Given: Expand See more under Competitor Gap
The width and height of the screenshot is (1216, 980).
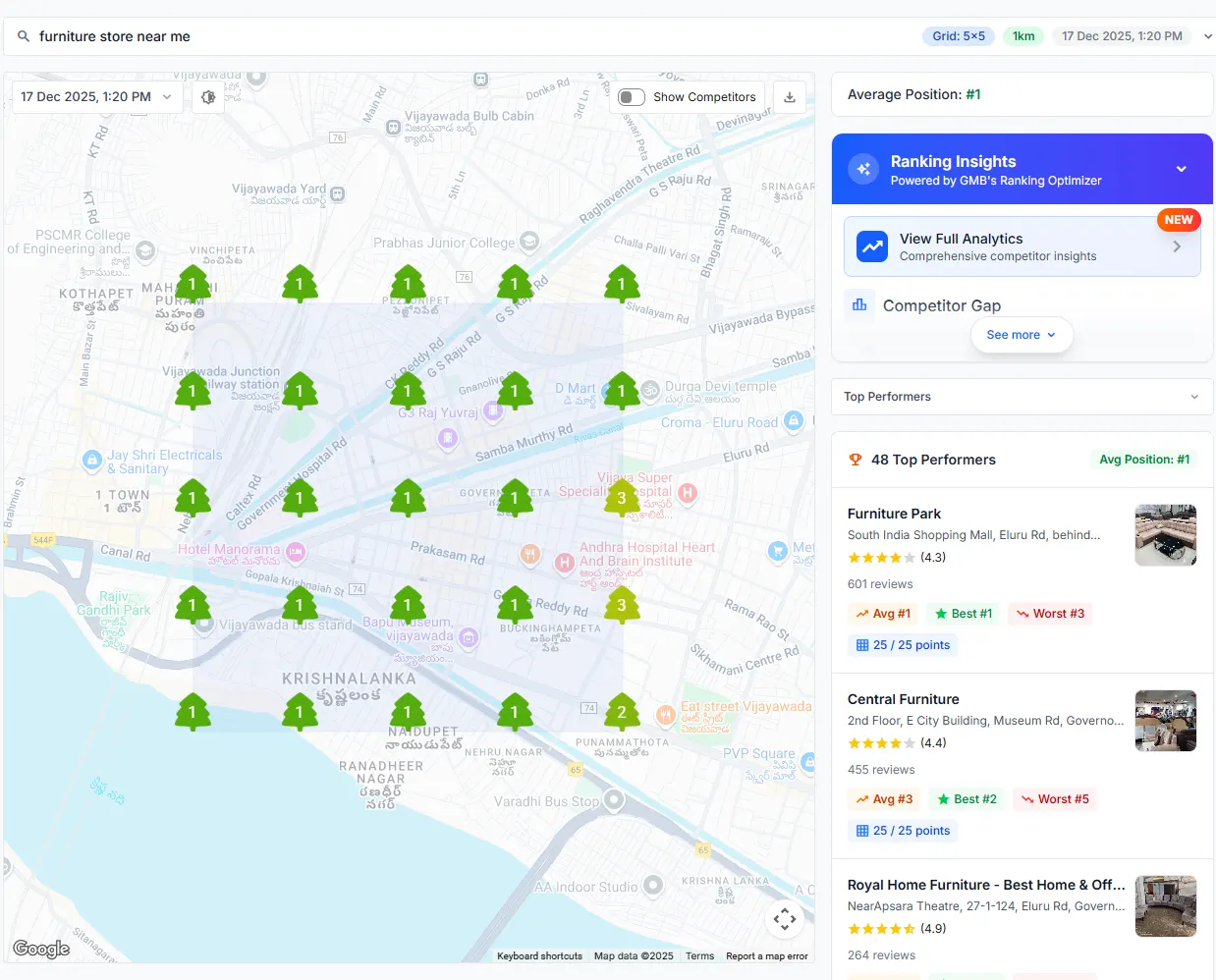Looking at the screenshot, I should pos(1022,334).
